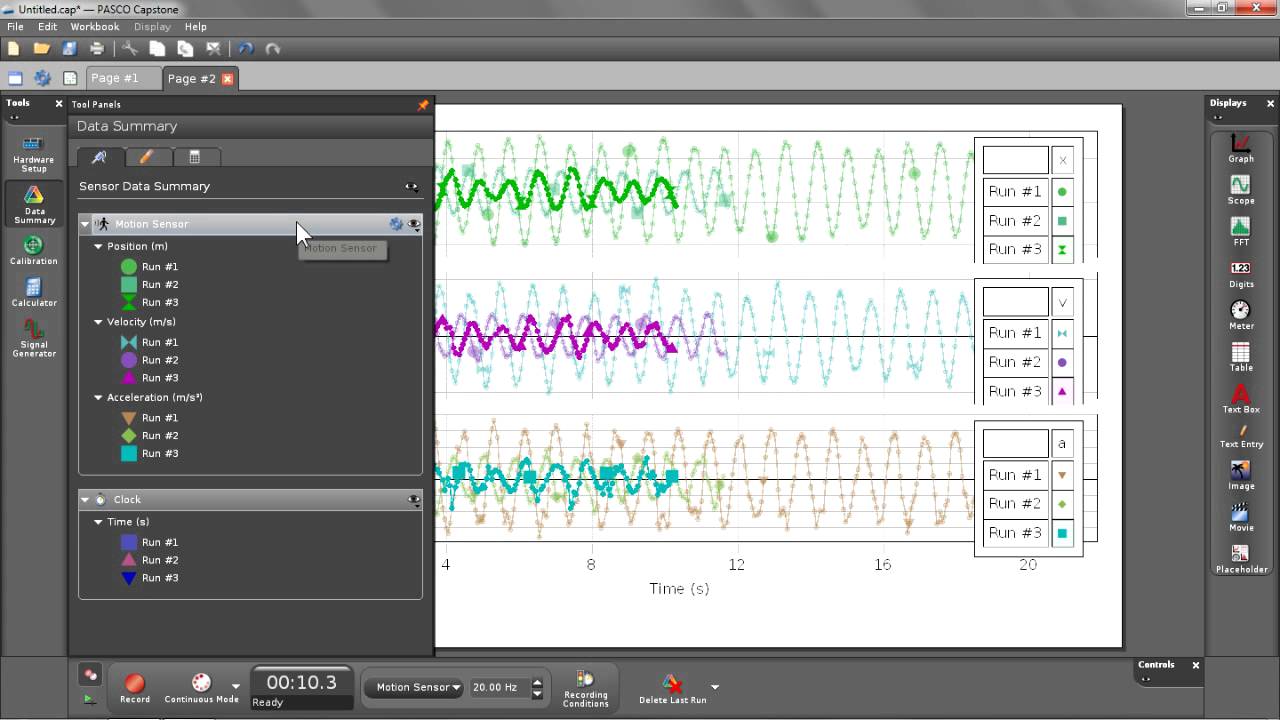Toggle Motion Sensor visibility eye

point(414,224)
